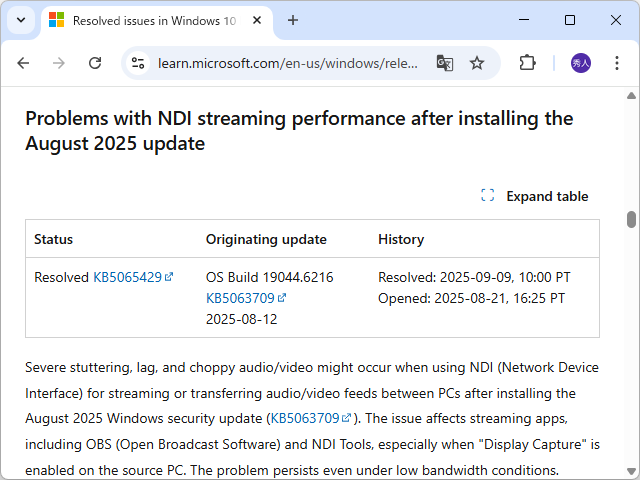Open the Extensions puzzle icon
The width and height of the screenshot is (640, 480).
(527, 63)
